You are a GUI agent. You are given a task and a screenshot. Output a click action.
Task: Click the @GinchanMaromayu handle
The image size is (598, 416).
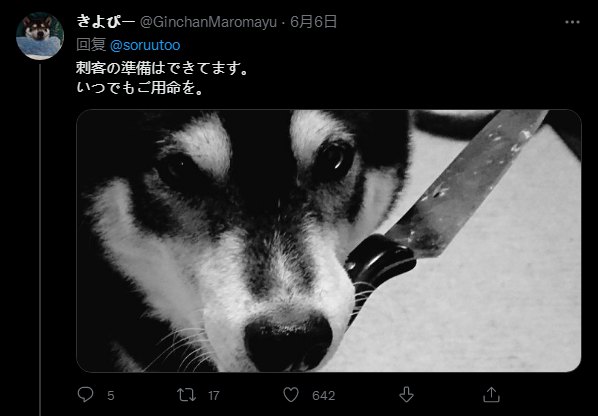click(x=208, y=22)
